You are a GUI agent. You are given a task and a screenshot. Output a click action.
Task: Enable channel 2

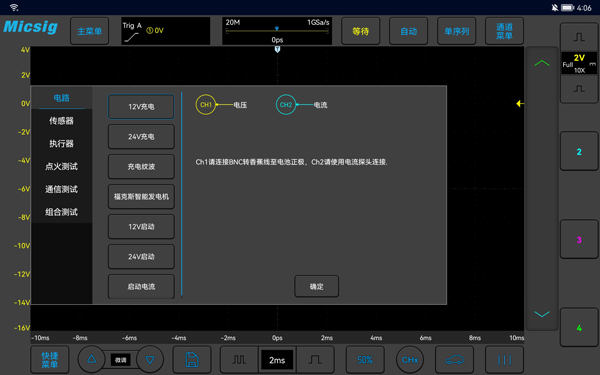pos(579,152)
